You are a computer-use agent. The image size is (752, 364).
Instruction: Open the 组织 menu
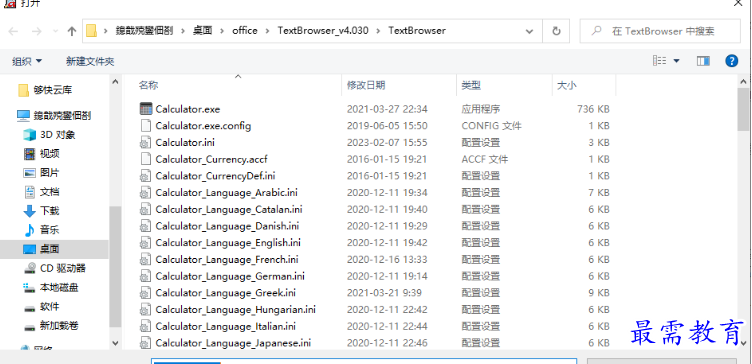tap(27, 61)
